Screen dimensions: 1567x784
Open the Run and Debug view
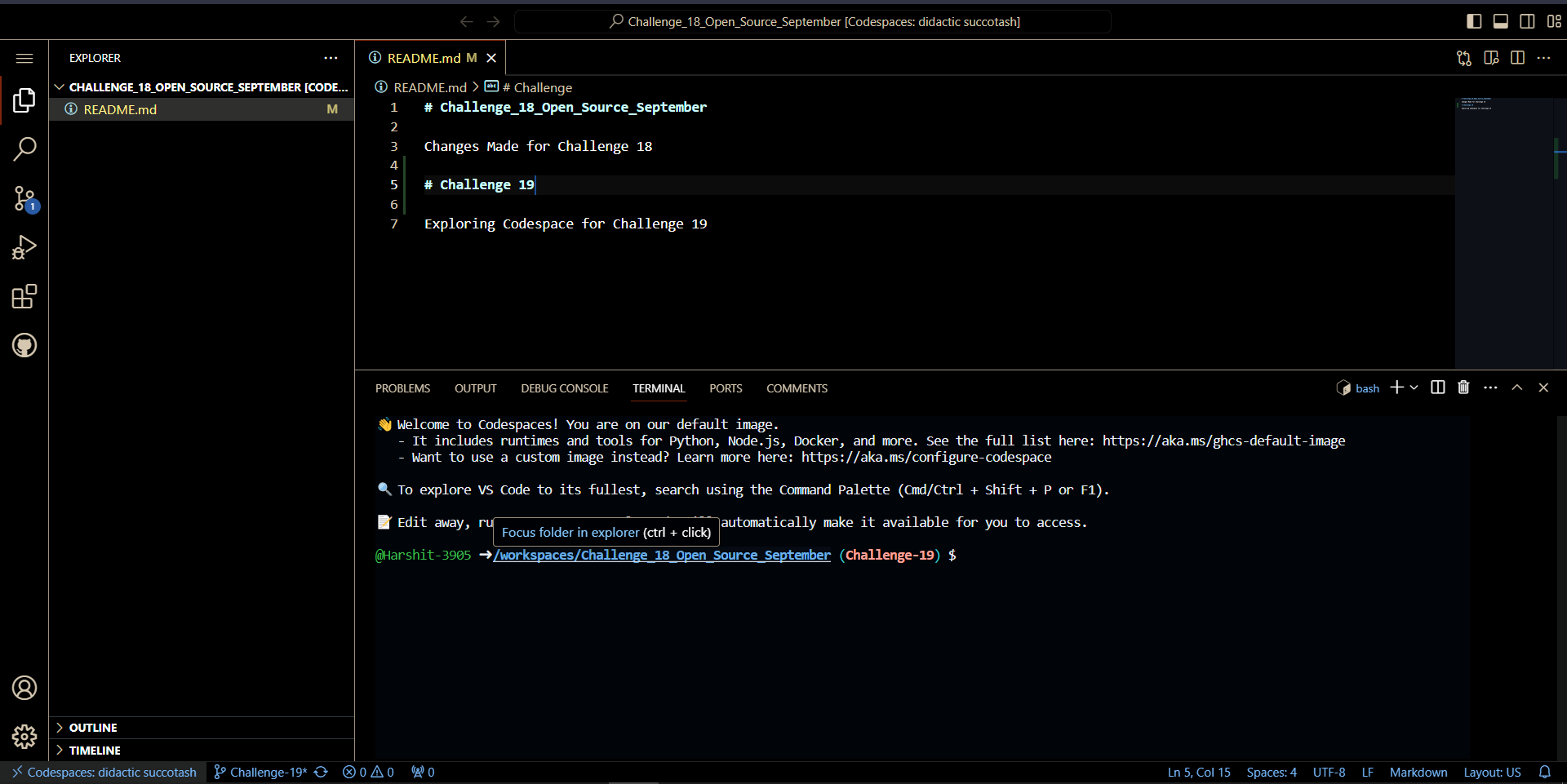(24, 246)
